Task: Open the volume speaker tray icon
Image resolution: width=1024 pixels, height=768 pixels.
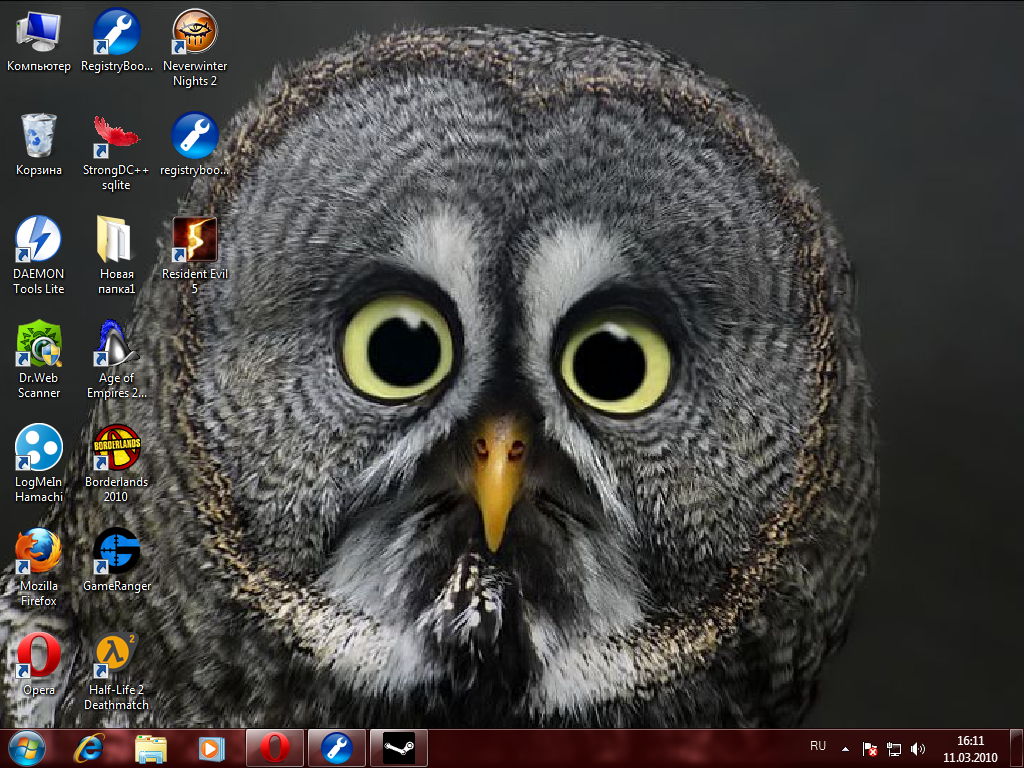Action: tap(918, 749)
